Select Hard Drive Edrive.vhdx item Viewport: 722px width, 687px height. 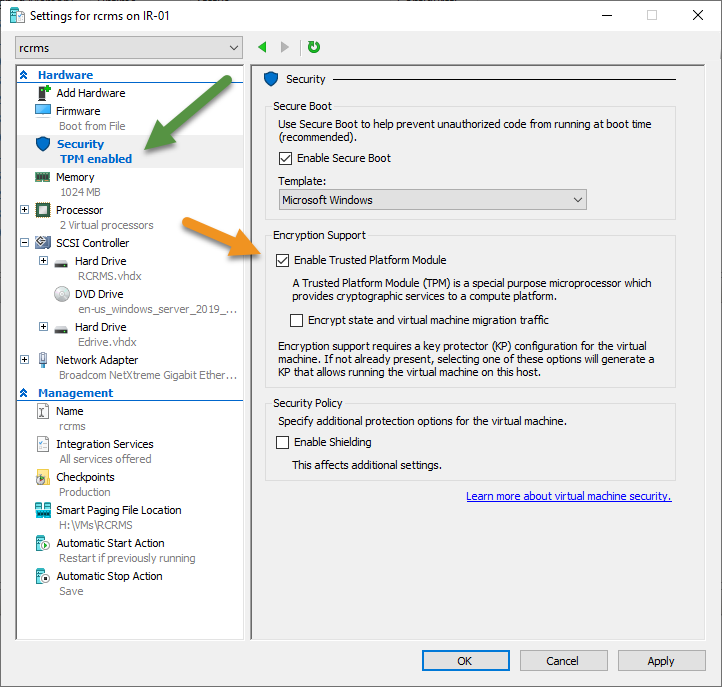click(100, 327)
